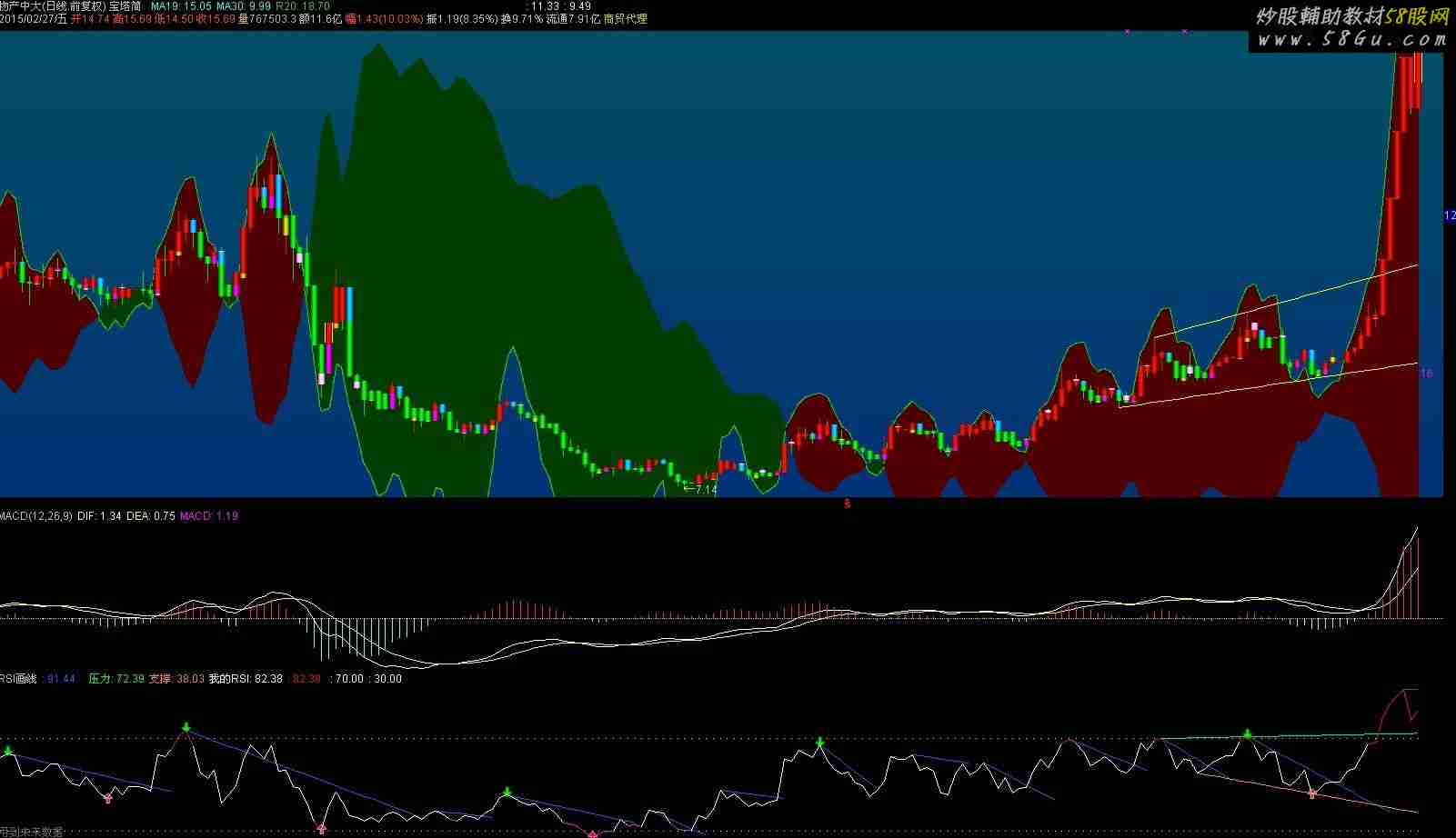Click the date 2015/02/27/五
Viewport: 1456px width, 838px height.
(x=34, y=18)
